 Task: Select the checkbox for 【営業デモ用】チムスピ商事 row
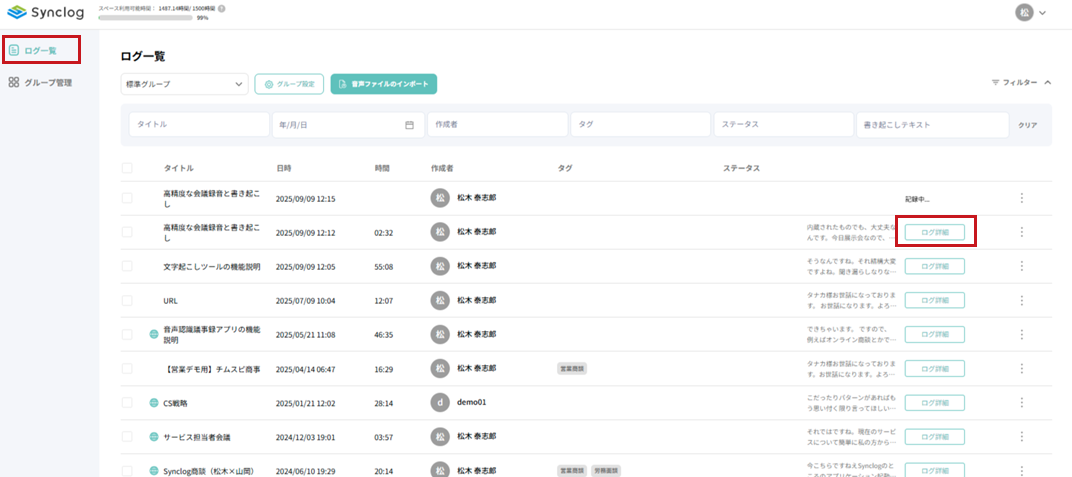coord(127,368)
